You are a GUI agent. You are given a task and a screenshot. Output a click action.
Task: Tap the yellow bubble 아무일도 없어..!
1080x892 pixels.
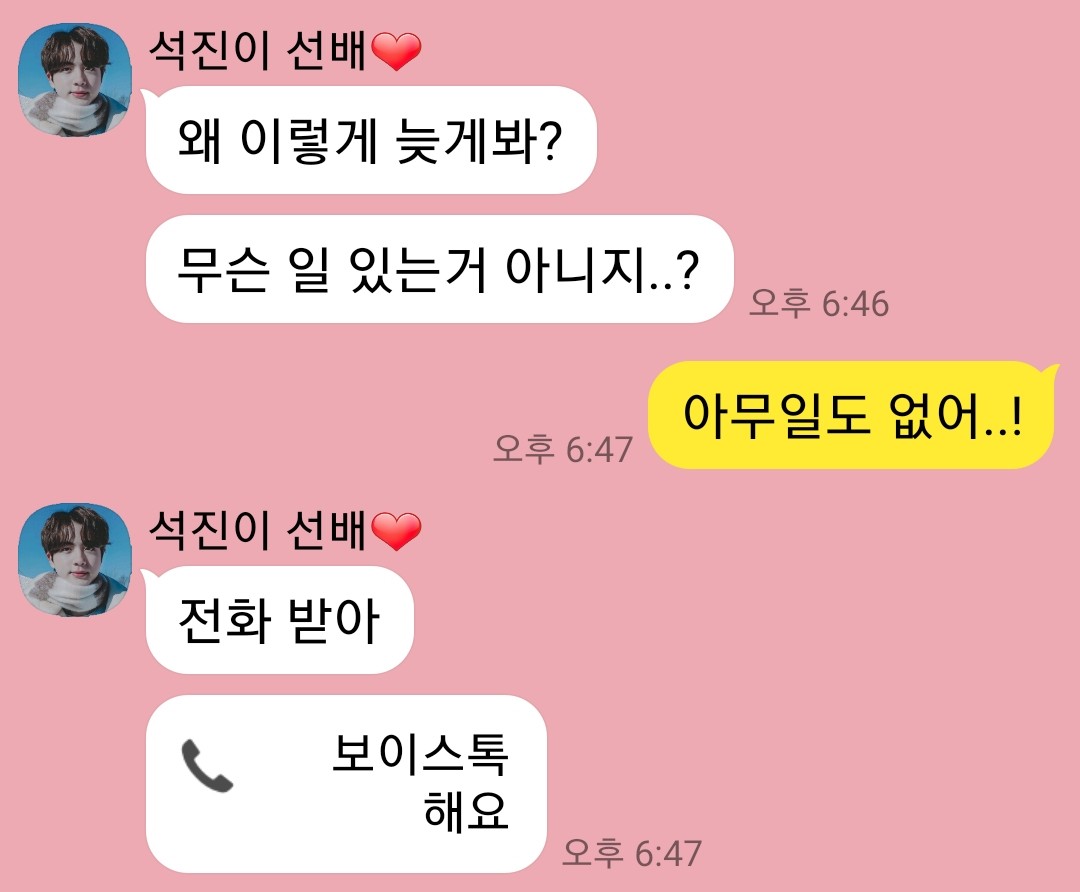(850, 415)
